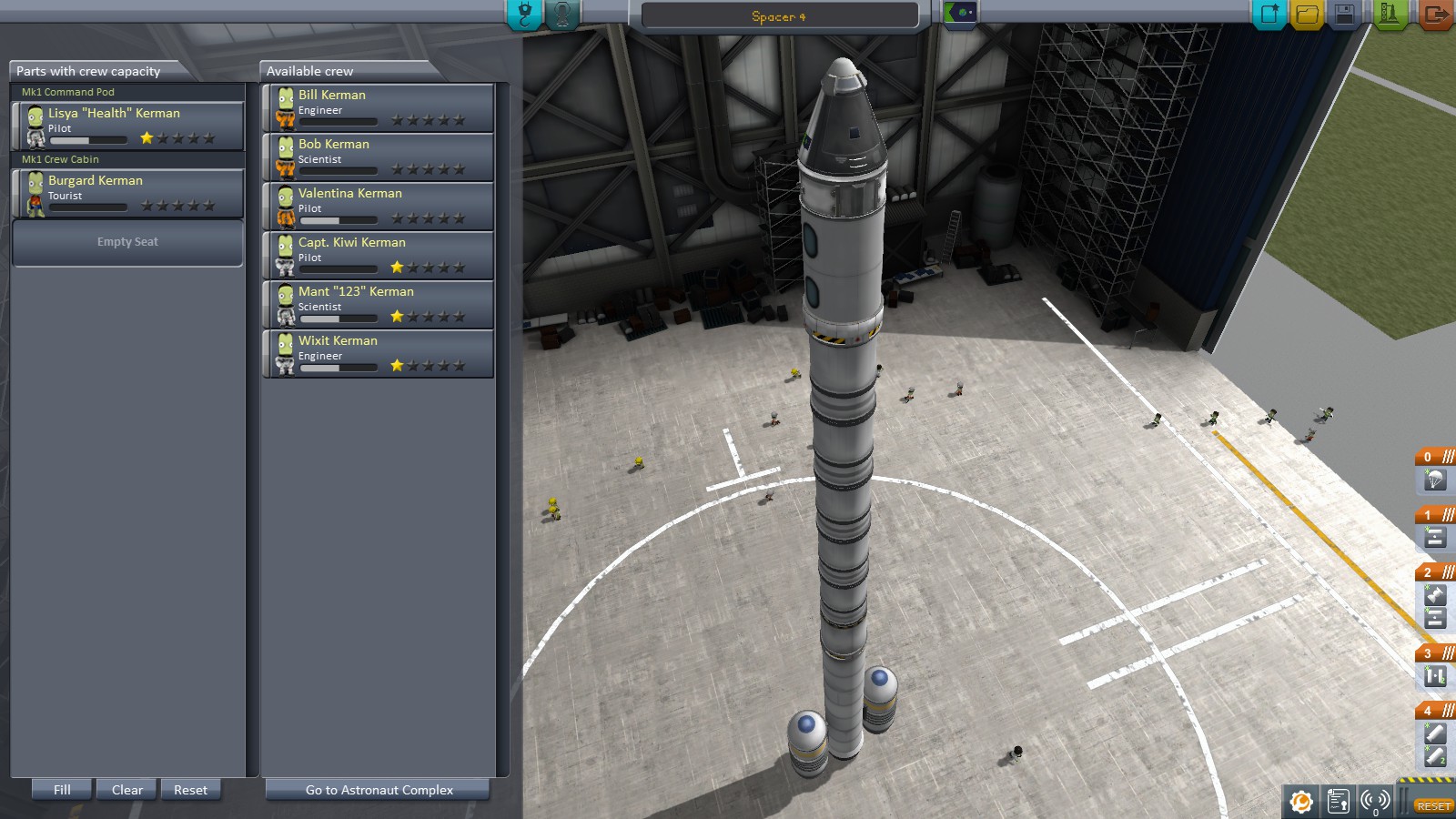The width and height of the screenshot is (1456, 819).
Task: Select assigned tourist Burgard Kerman
Action: click(x=127, y=193)
